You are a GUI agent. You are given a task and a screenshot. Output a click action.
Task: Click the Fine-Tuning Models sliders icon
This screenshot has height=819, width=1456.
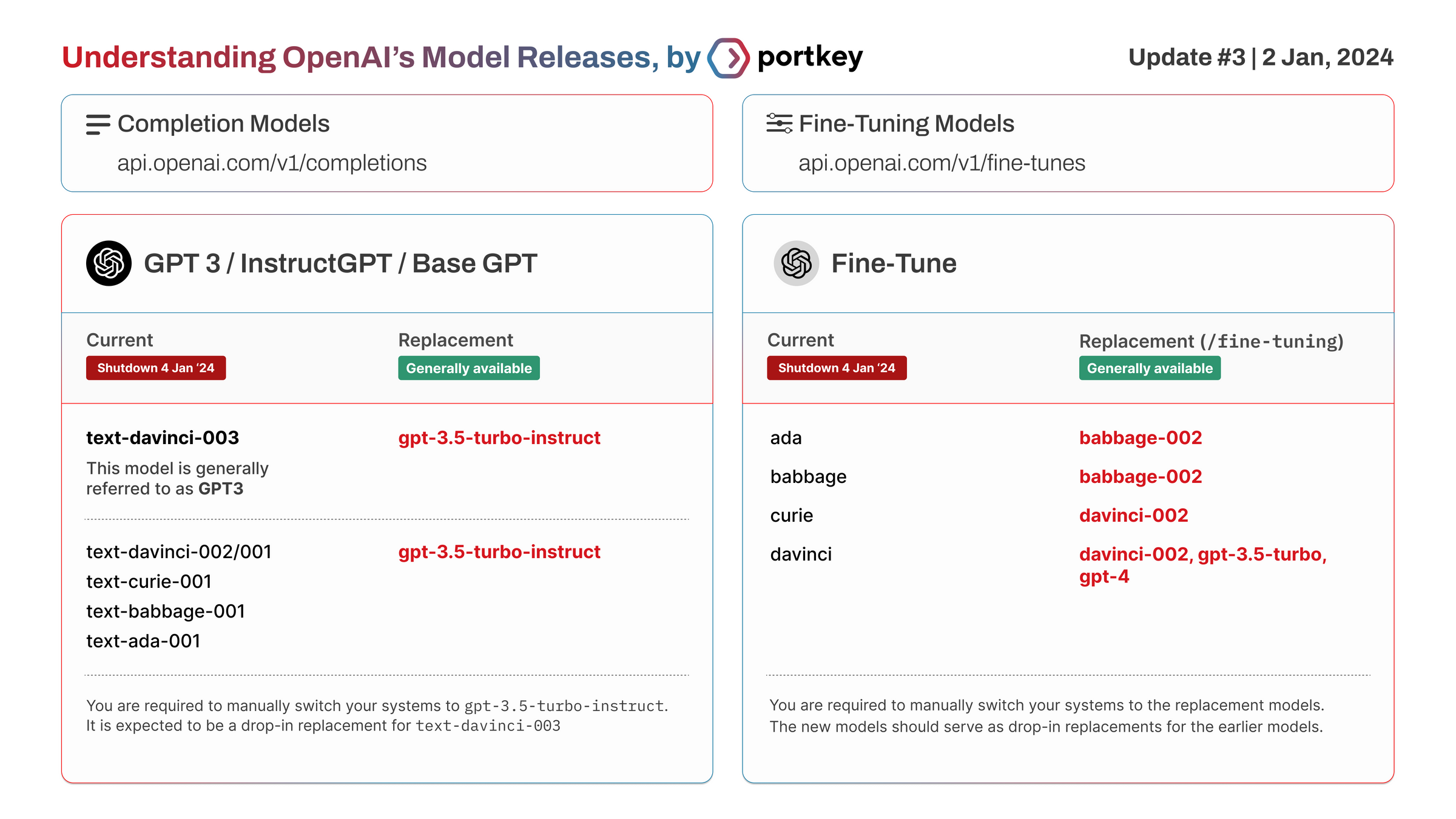[x=778, y=124]
